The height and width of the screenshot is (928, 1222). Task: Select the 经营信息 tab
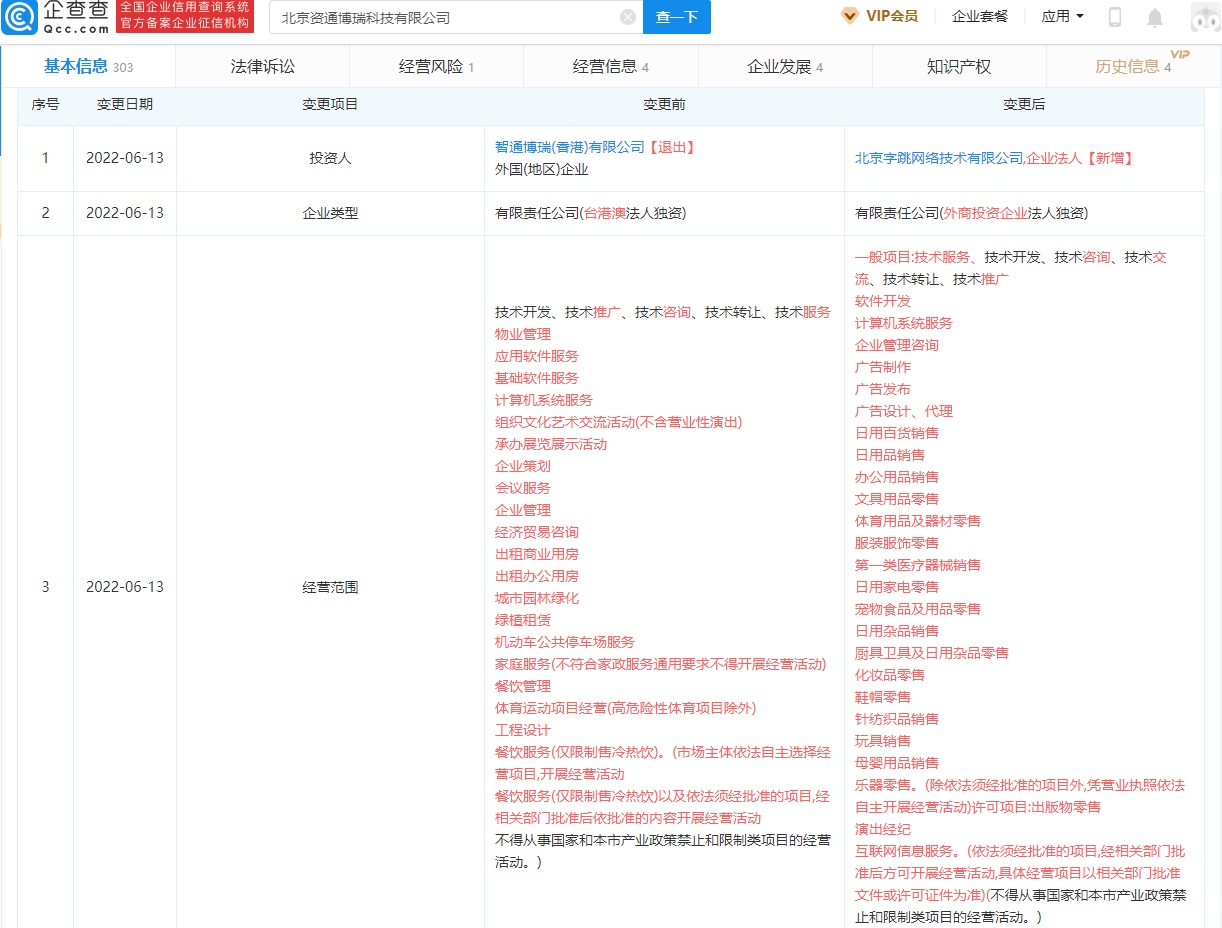click(x=611, y=67)
